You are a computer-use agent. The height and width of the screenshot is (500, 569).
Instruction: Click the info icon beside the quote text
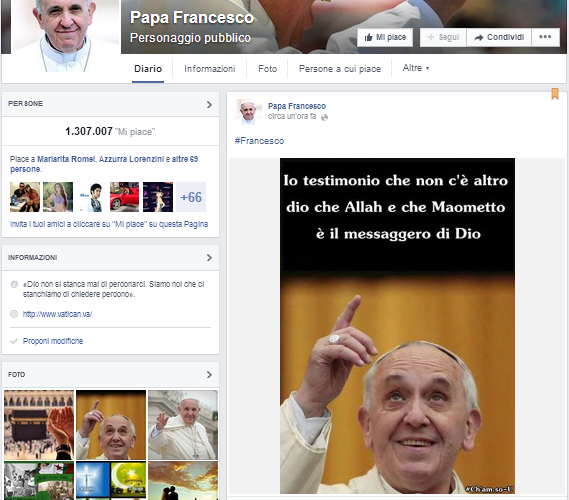(14, 284)
